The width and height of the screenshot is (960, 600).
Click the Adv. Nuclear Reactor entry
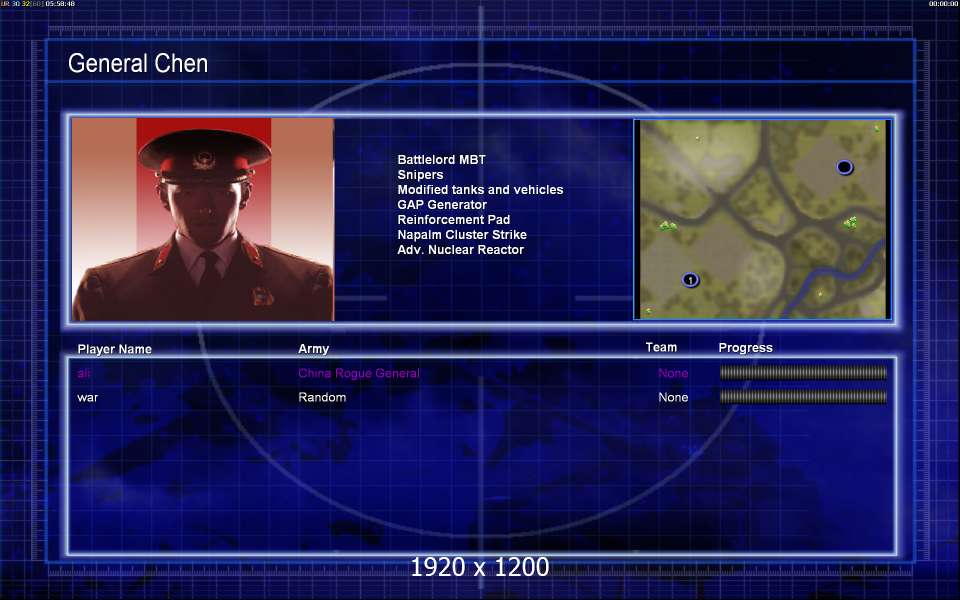[x=460, y=250]
